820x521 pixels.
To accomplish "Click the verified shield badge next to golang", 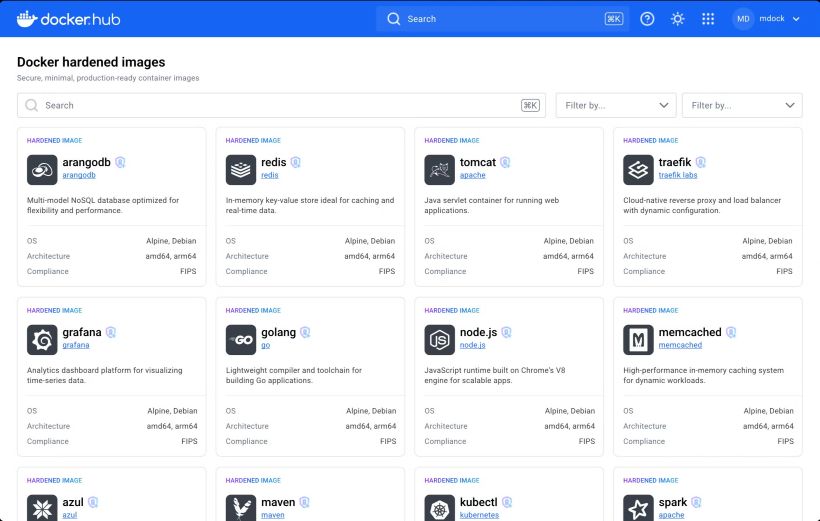I will 305,332.
